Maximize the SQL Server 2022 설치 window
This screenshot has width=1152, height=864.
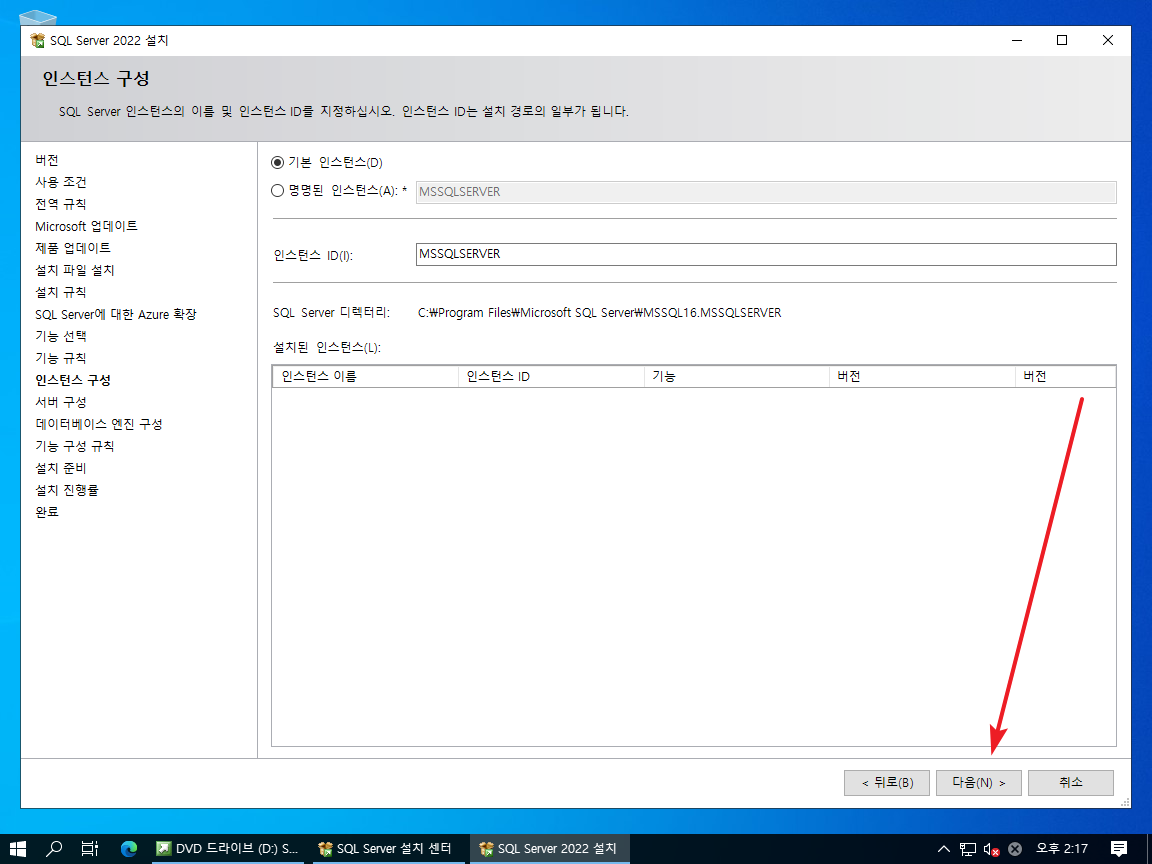1062,40
